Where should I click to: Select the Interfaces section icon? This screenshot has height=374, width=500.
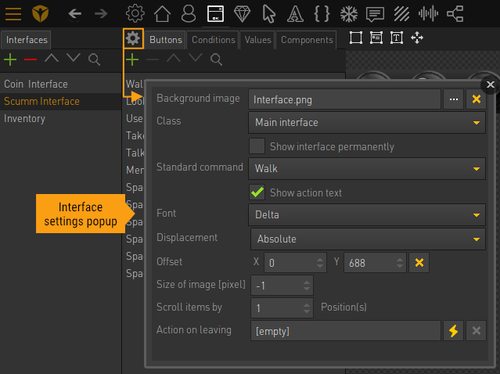[215, 14]
